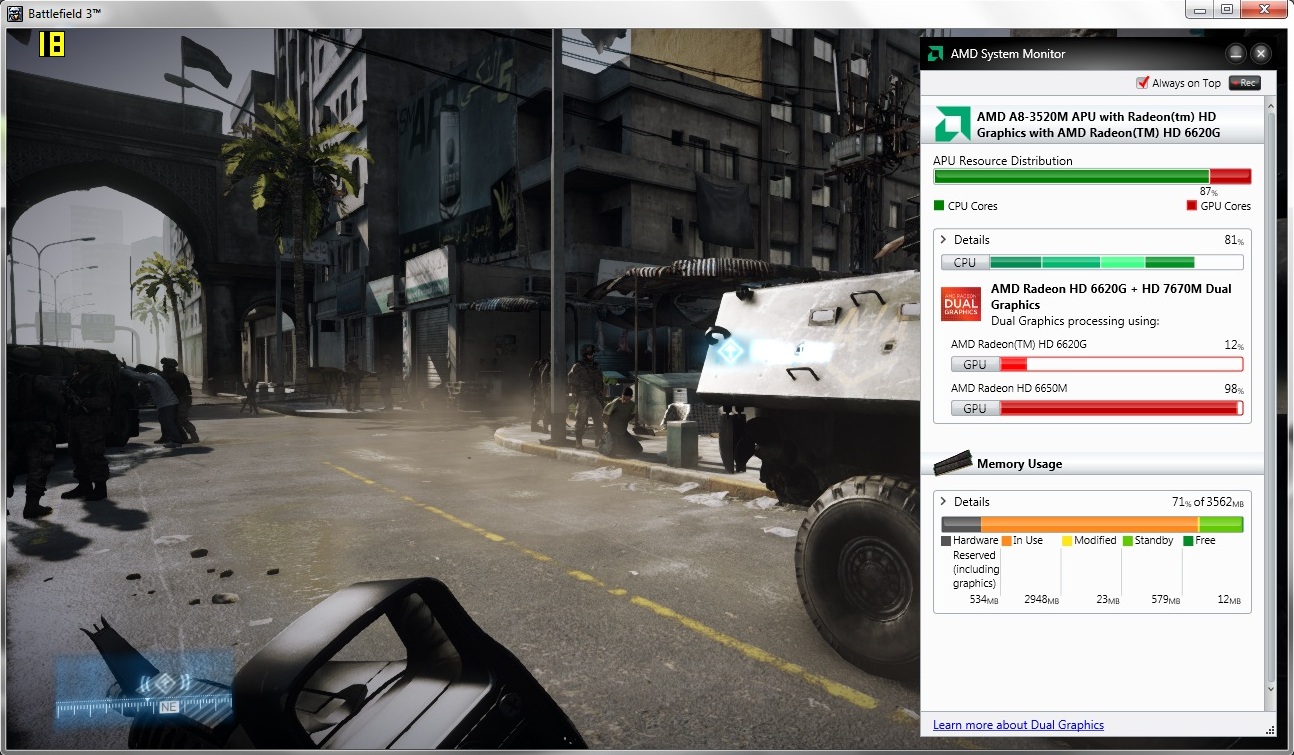Image resolution: width=1294 pixels, height=755 pixels.
Task: Expand the Memory Usage Details section
Action: [943, 502]
